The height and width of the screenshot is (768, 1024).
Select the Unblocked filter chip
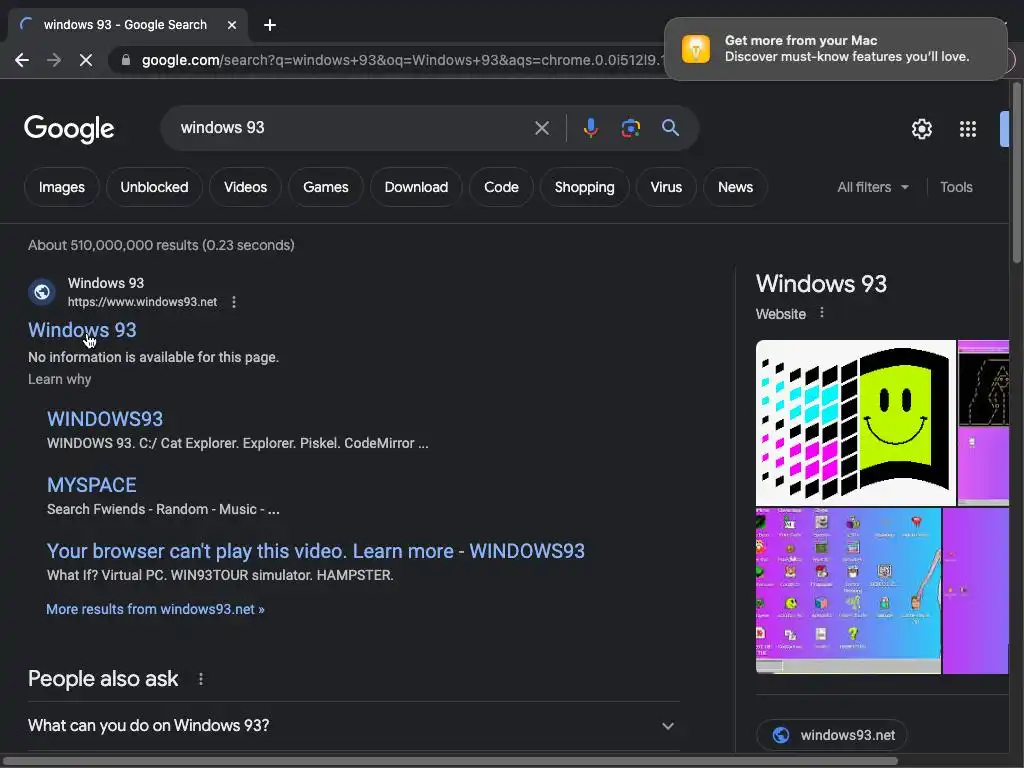[154, 187]
